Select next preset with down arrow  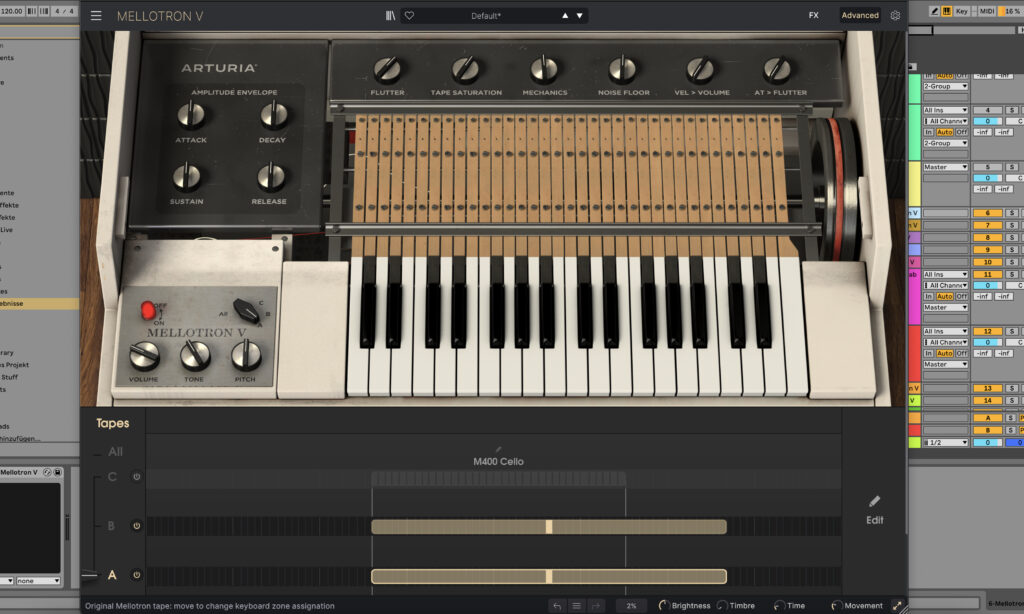579,16
